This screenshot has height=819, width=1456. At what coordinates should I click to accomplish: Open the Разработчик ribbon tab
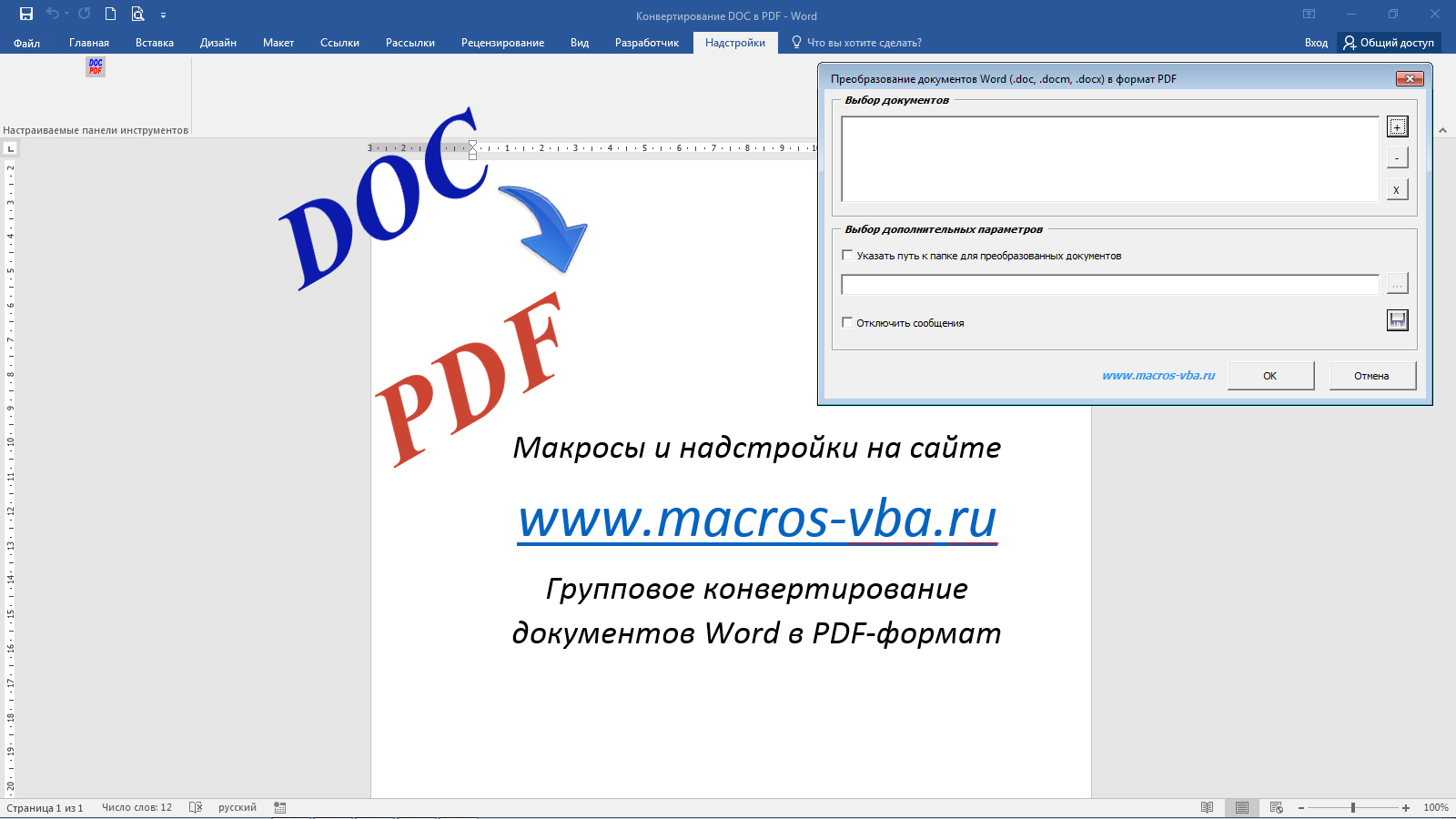[x=648, y=42]
